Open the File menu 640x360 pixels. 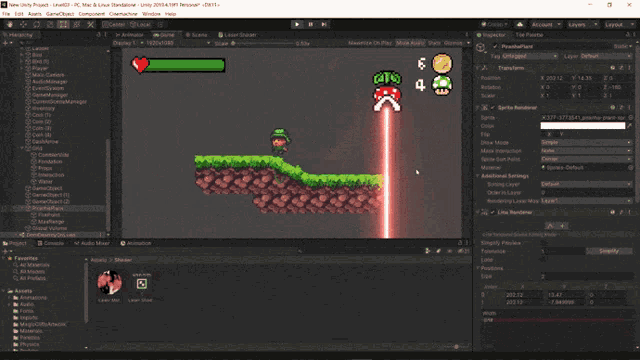[x=6, y=14]
